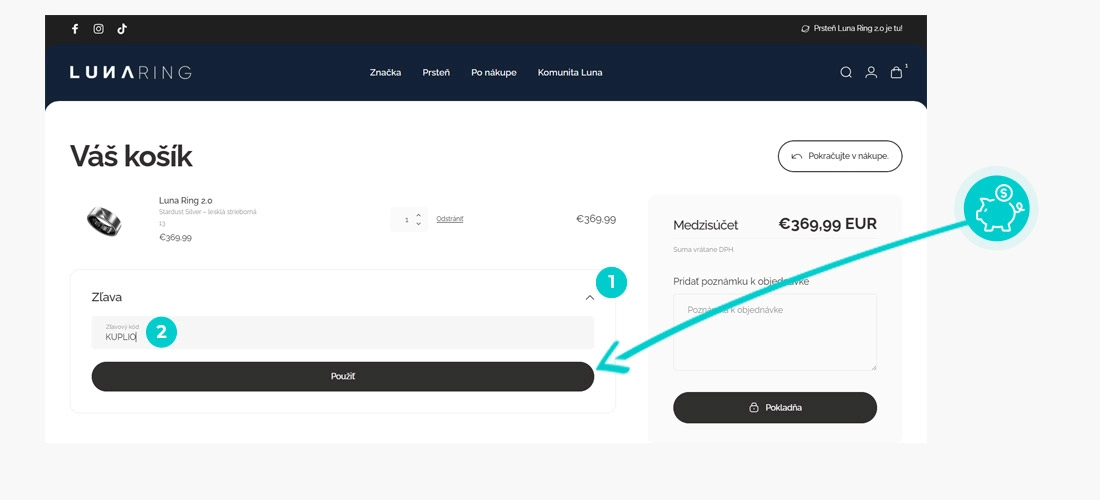Screen dimensions: 1100x500
Task: Open the Po nákupe menu item
Action: [x=494, y=72]
